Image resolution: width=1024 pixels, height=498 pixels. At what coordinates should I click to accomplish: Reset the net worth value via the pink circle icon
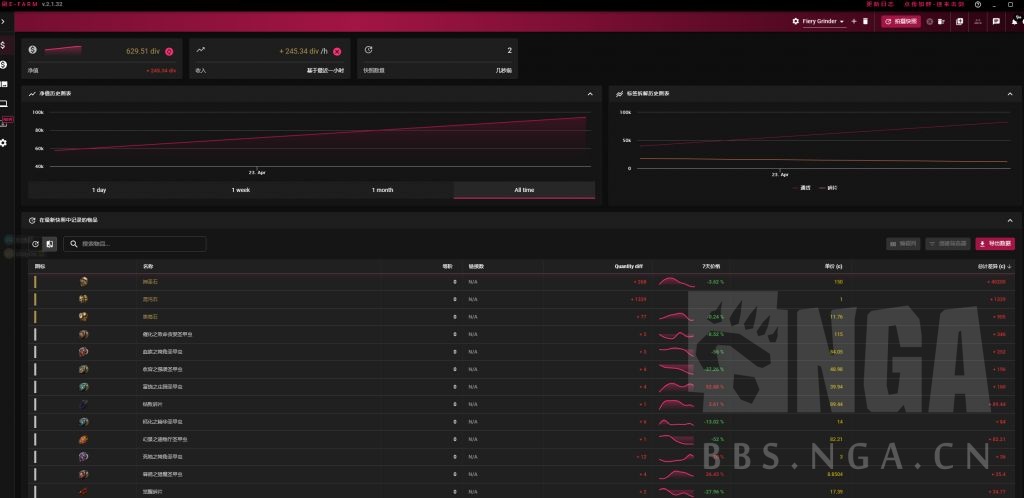[x=169, y=51]
